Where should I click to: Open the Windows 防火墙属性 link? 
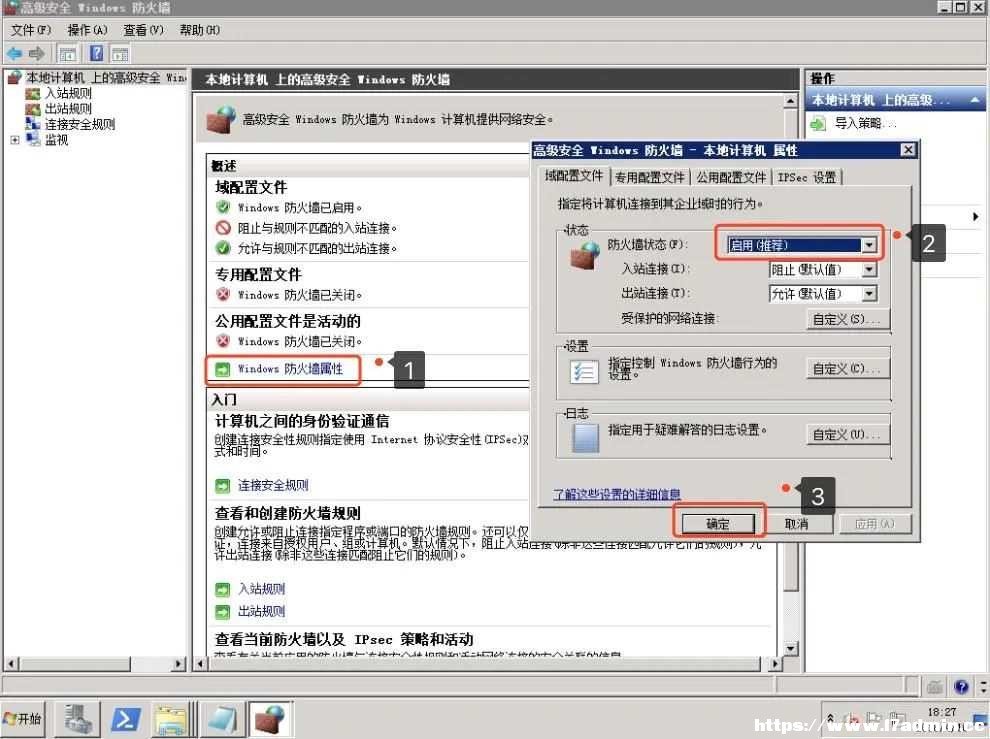[290, 369]
